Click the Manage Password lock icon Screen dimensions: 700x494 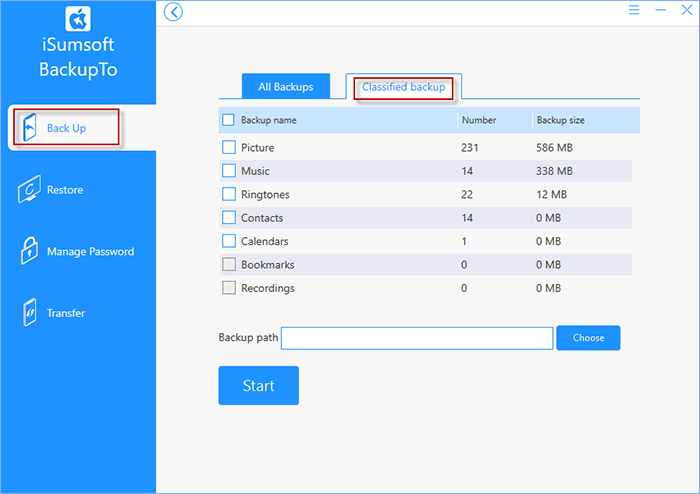(29, 252)
